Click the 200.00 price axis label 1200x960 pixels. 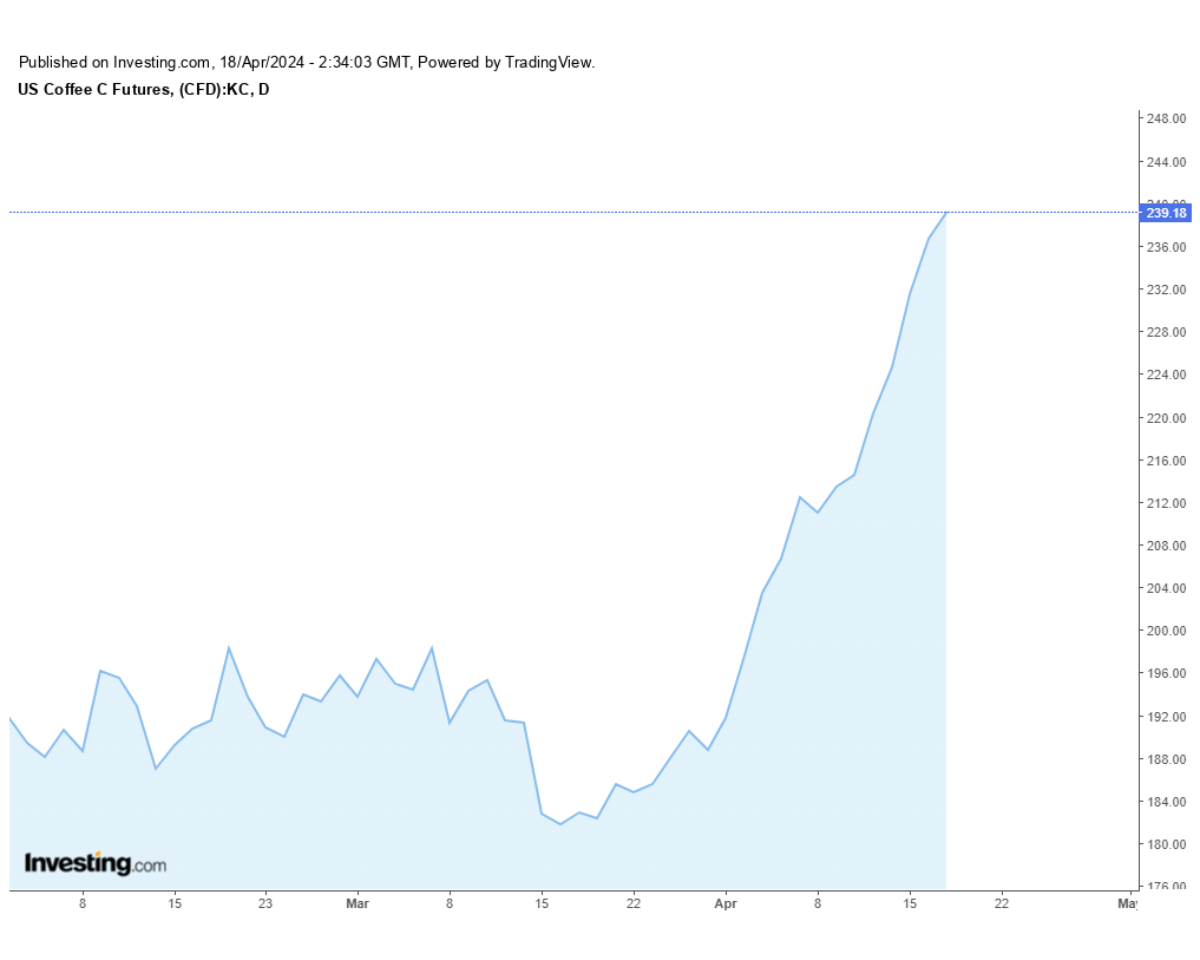coord(1166,631)
